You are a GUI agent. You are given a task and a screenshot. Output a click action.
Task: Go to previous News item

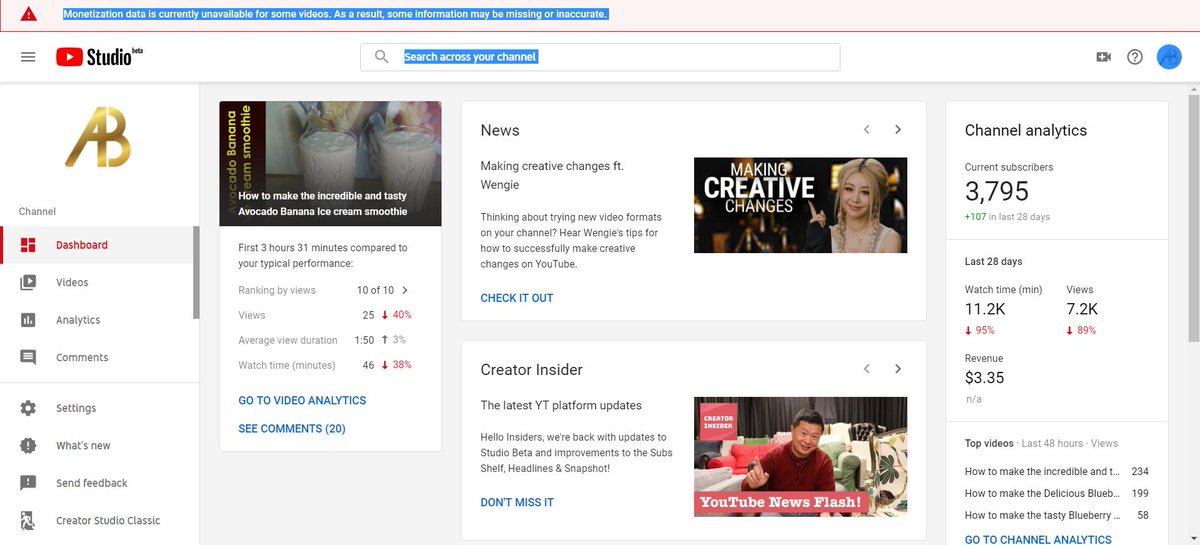tap(867, 130)
